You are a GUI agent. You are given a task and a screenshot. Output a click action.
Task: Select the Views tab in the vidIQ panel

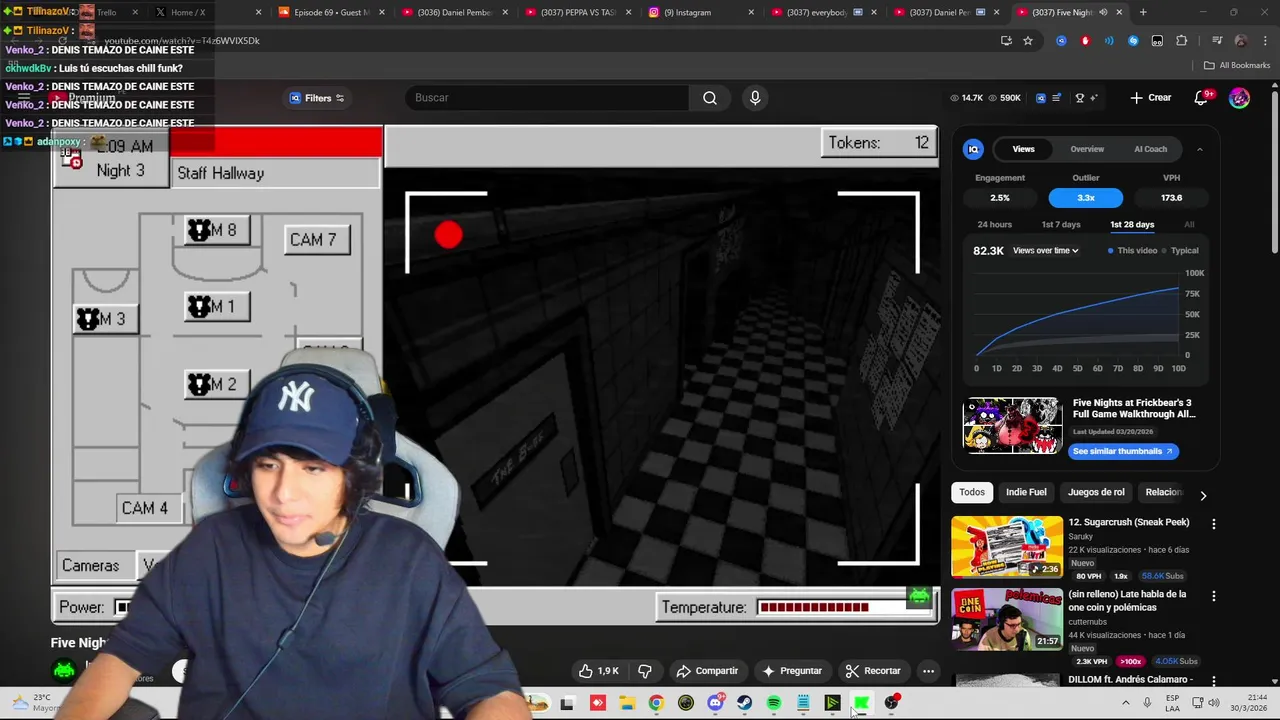click(x=1023, y=149)
